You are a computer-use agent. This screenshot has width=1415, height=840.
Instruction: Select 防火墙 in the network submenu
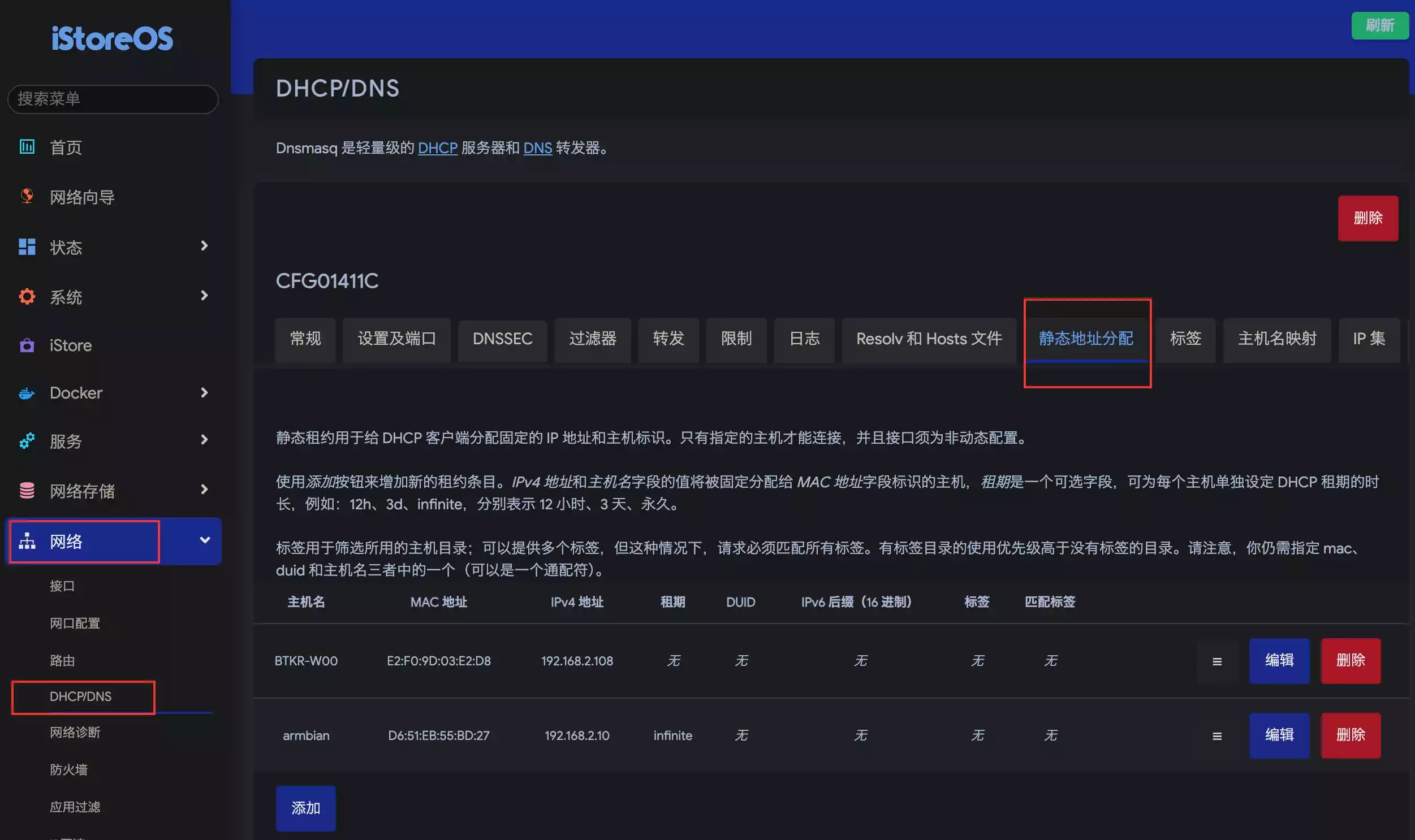point(68,769)
